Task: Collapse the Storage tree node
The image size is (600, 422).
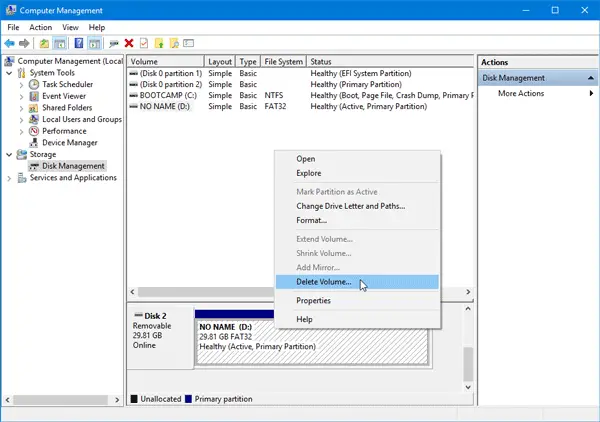Action: point(9,155)
